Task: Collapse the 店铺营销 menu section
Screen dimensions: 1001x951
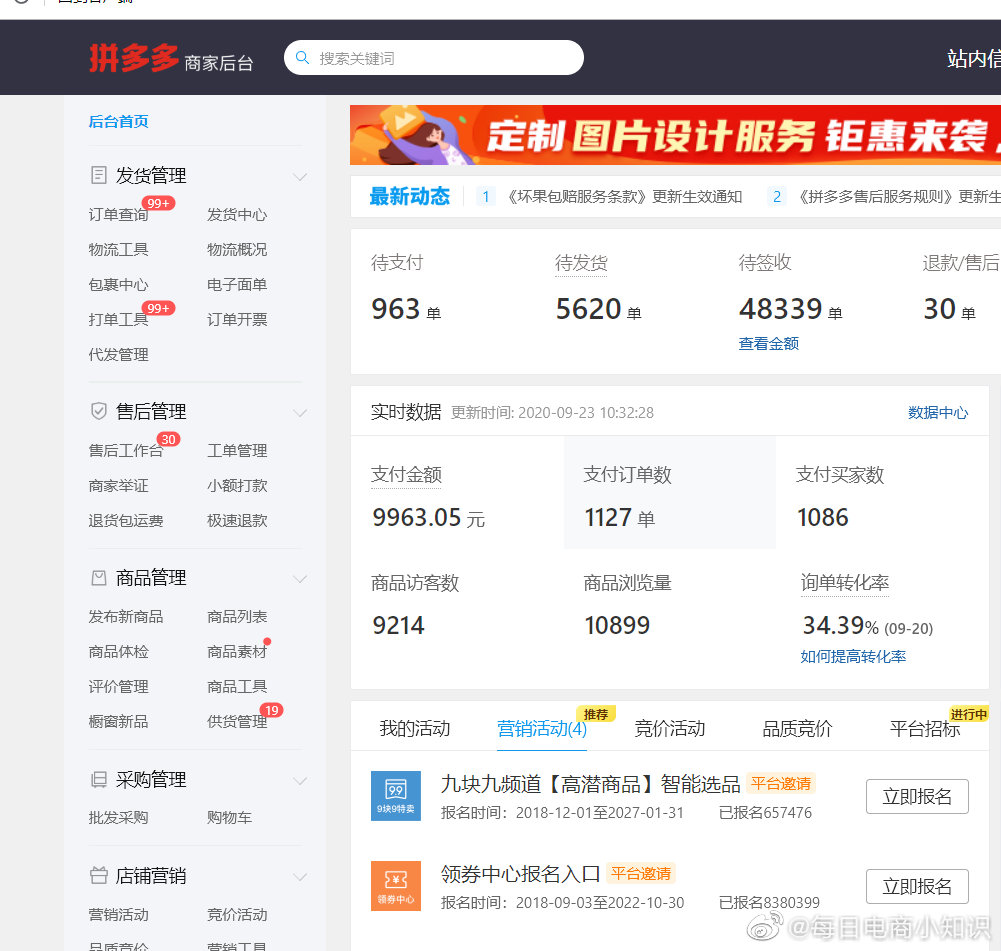Action: (x=299, y=876)
